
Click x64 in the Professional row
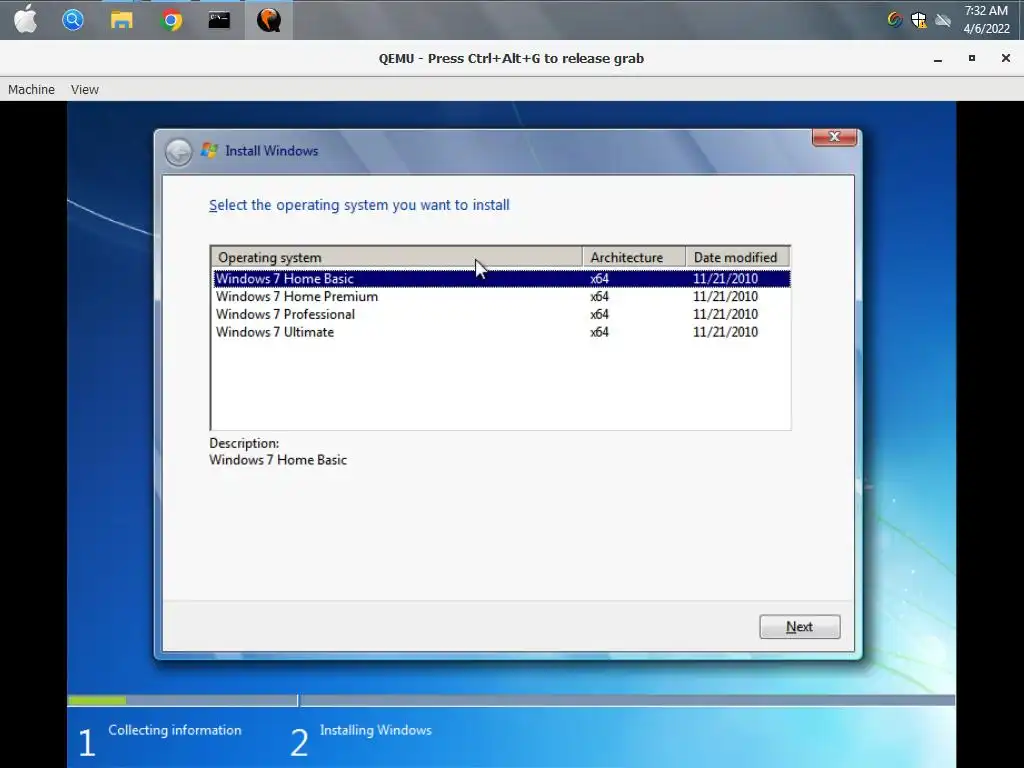(600, 314)
